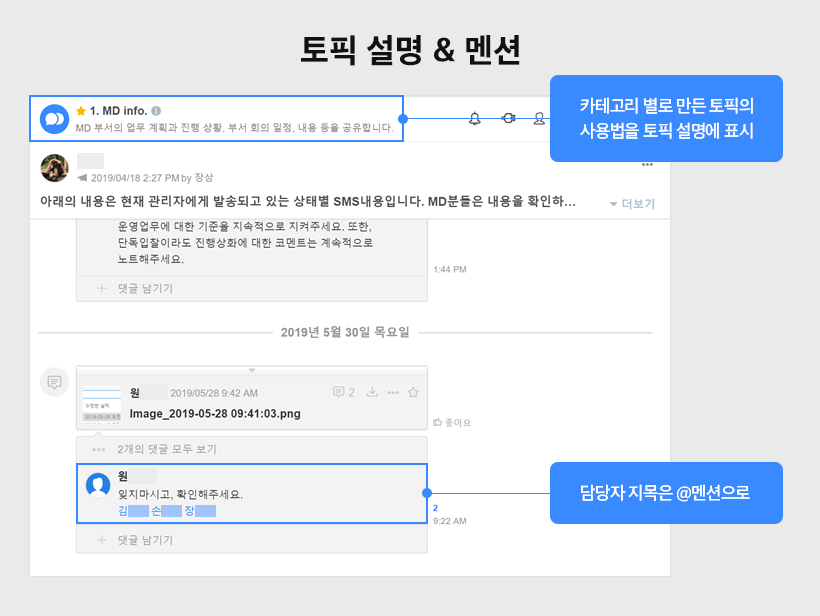Click the announcement author's profile photo
This screenshot has height=616, width=820.
tap(54, 168)
